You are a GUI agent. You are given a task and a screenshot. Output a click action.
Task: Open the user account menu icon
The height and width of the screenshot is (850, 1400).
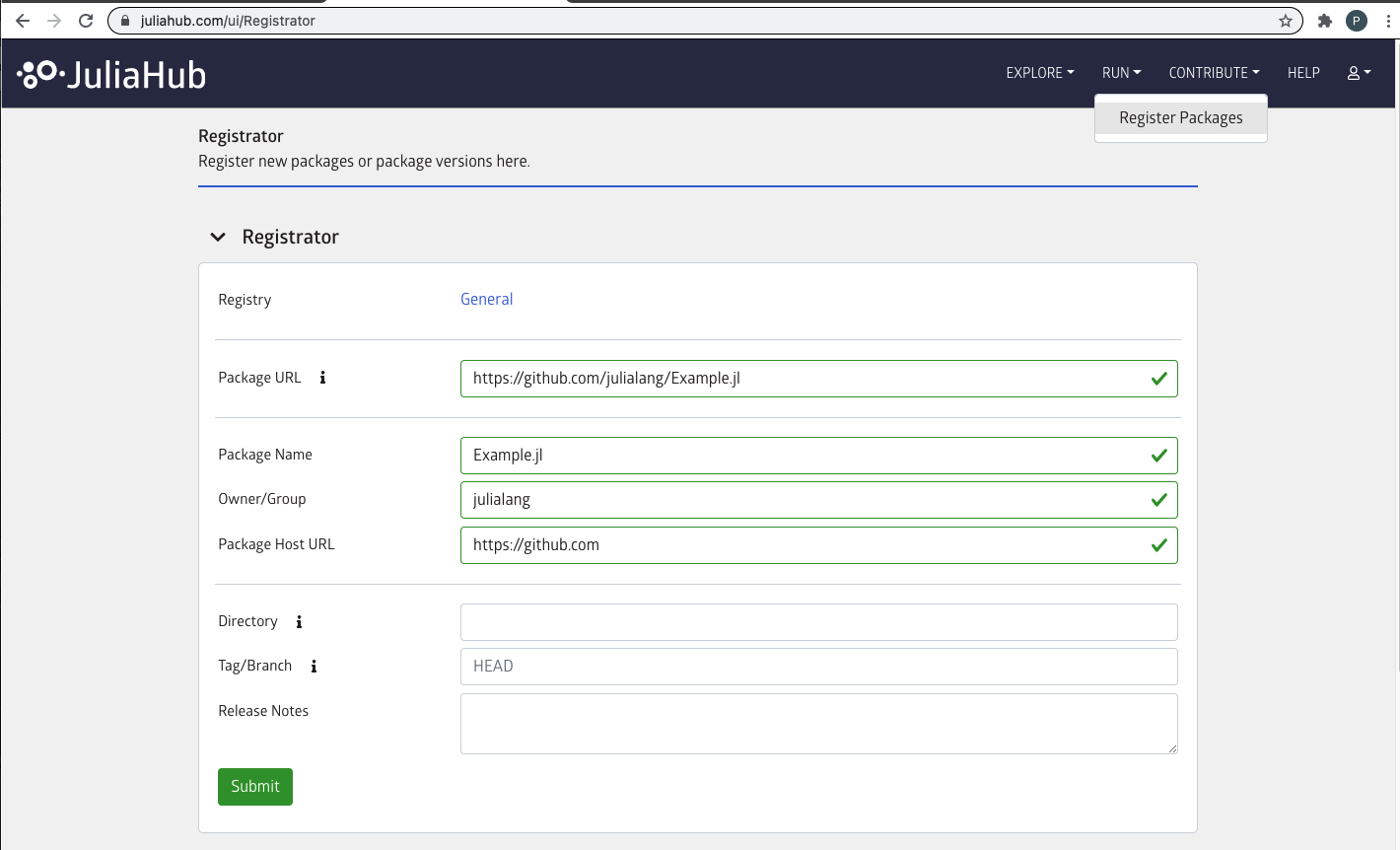(1359, 73)
